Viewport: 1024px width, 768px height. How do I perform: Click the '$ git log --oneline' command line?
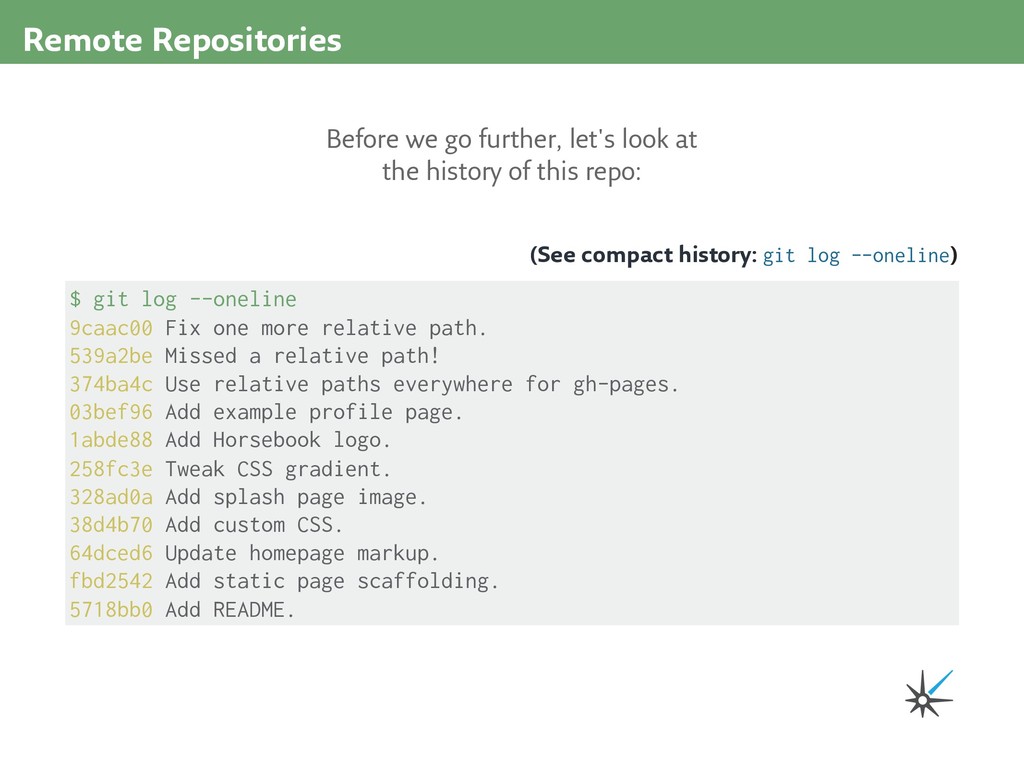point(183,299)
